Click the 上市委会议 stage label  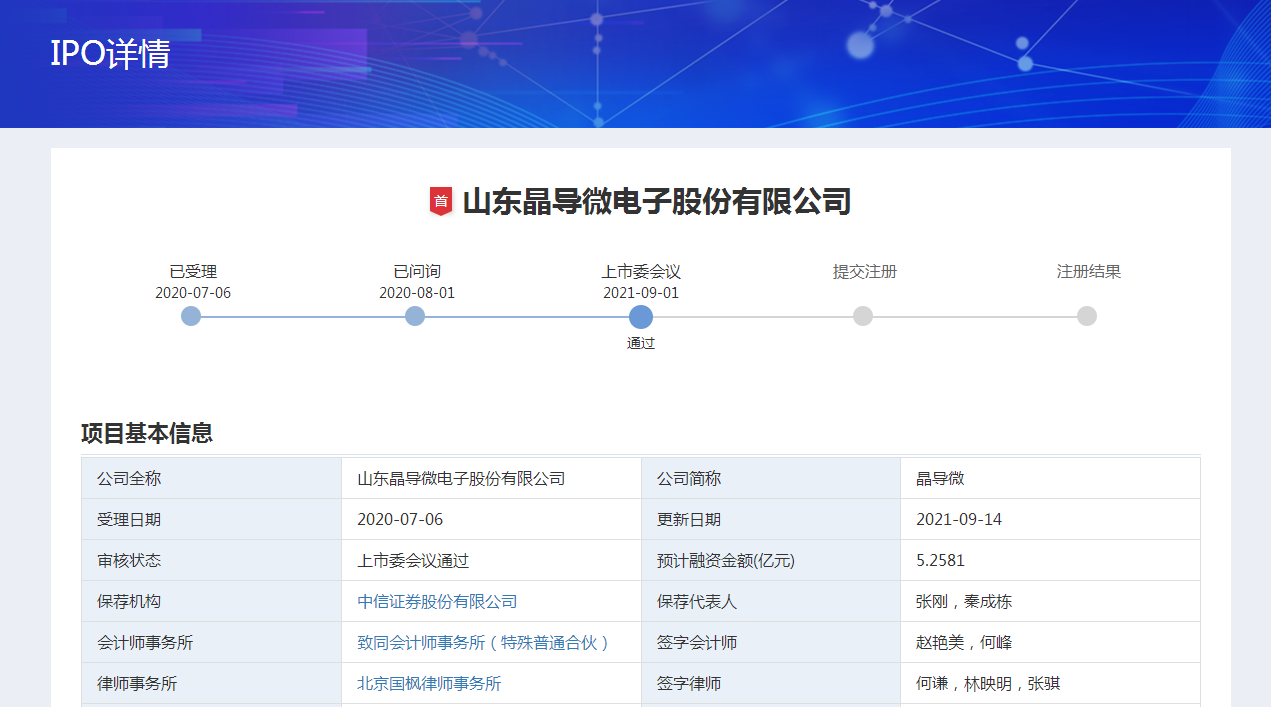point(641,272)
